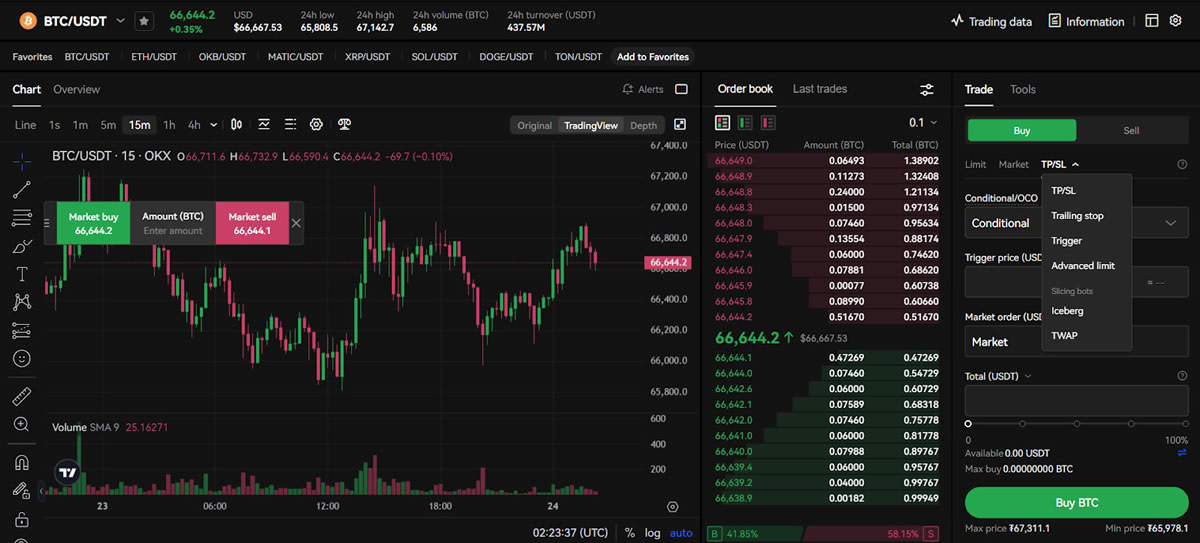
Task: Open the 0.1 price grouping dropdown
Action: [x=923, y=123]
